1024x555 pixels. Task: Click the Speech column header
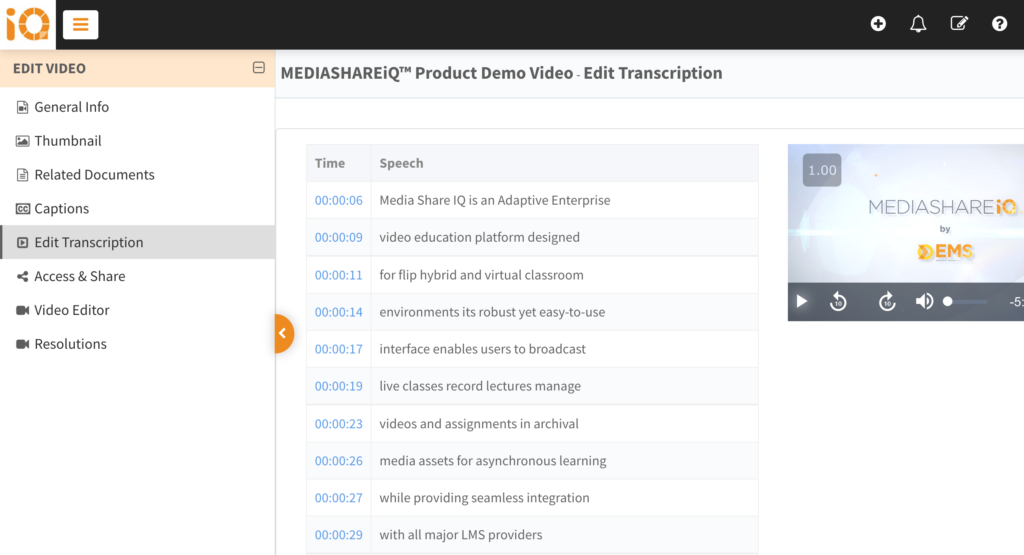(x=401, y=163)
